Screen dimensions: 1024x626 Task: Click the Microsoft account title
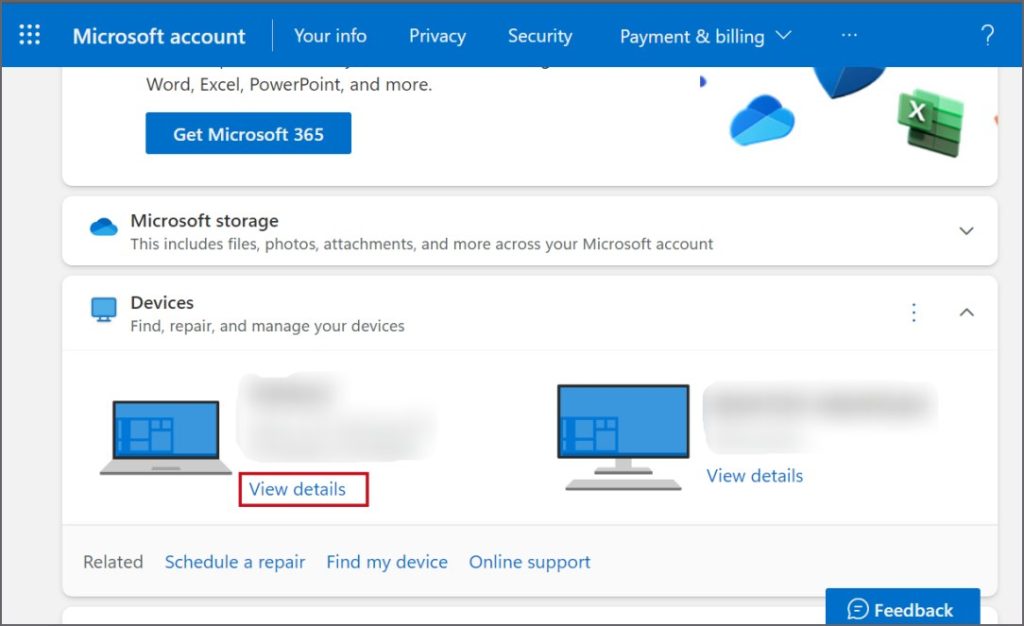[159, 37]
